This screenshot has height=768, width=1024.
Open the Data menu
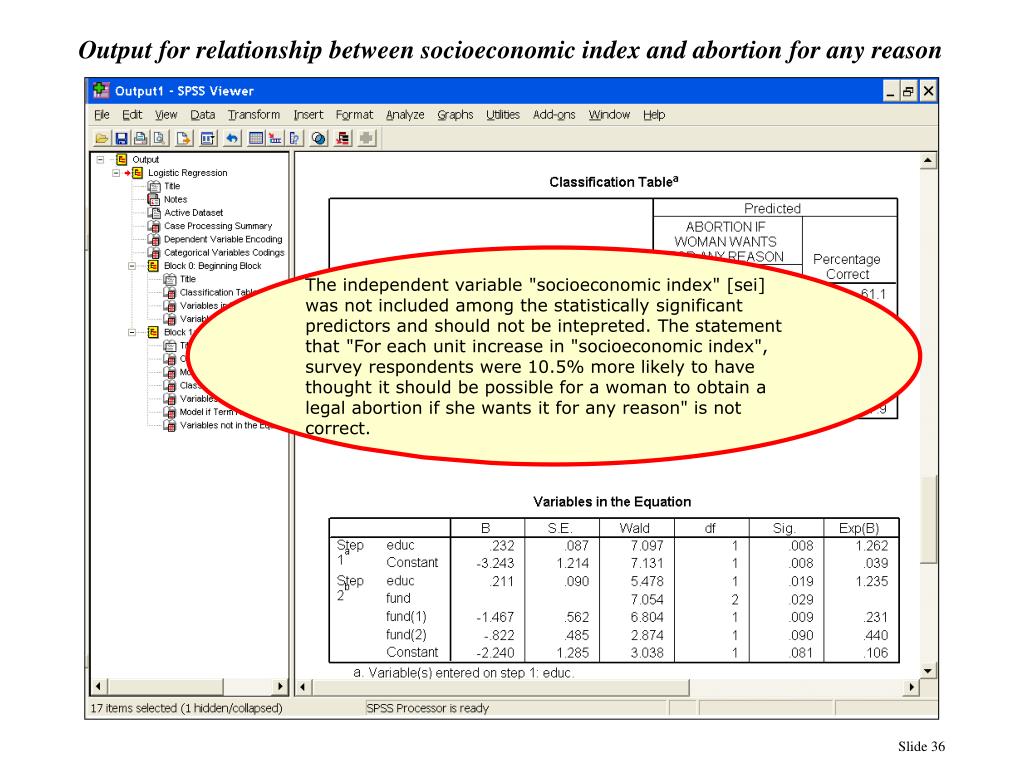point(202,115)
